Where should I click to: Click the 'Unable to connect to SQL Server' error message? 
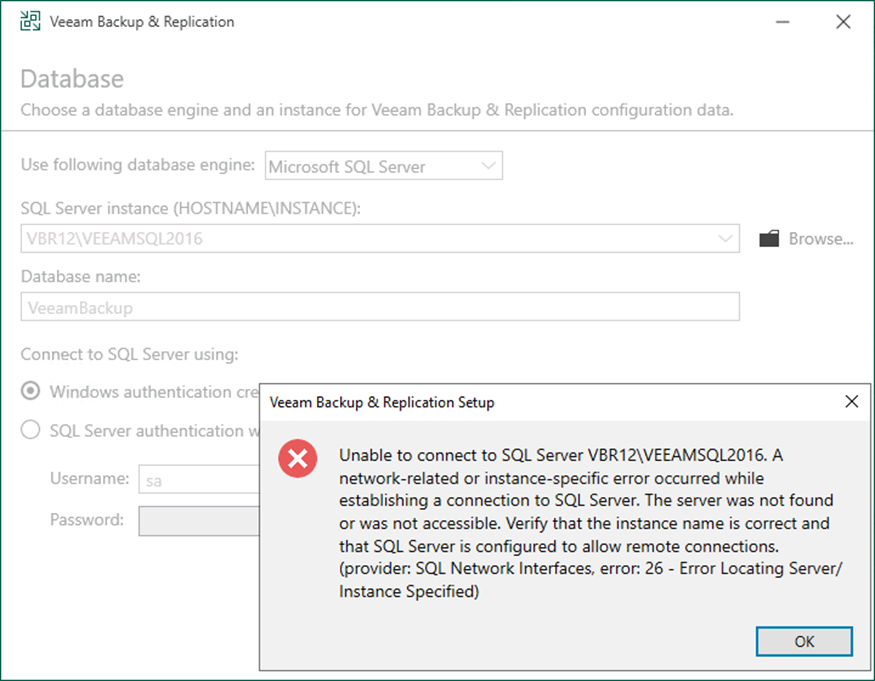(x=590, y=523)
